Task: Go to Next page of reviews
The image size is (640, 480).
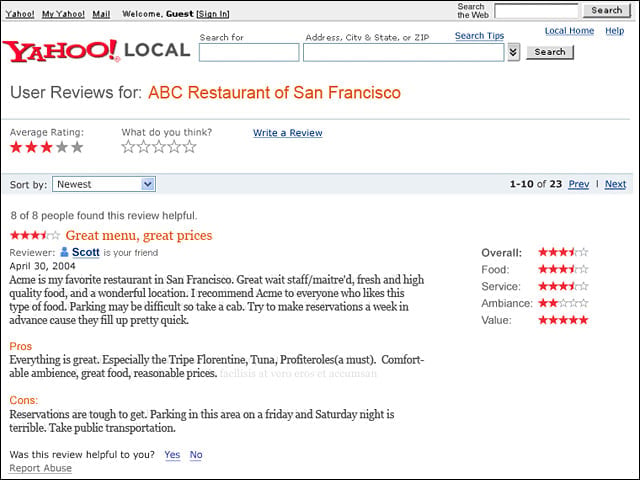Action: click(615, 184)
